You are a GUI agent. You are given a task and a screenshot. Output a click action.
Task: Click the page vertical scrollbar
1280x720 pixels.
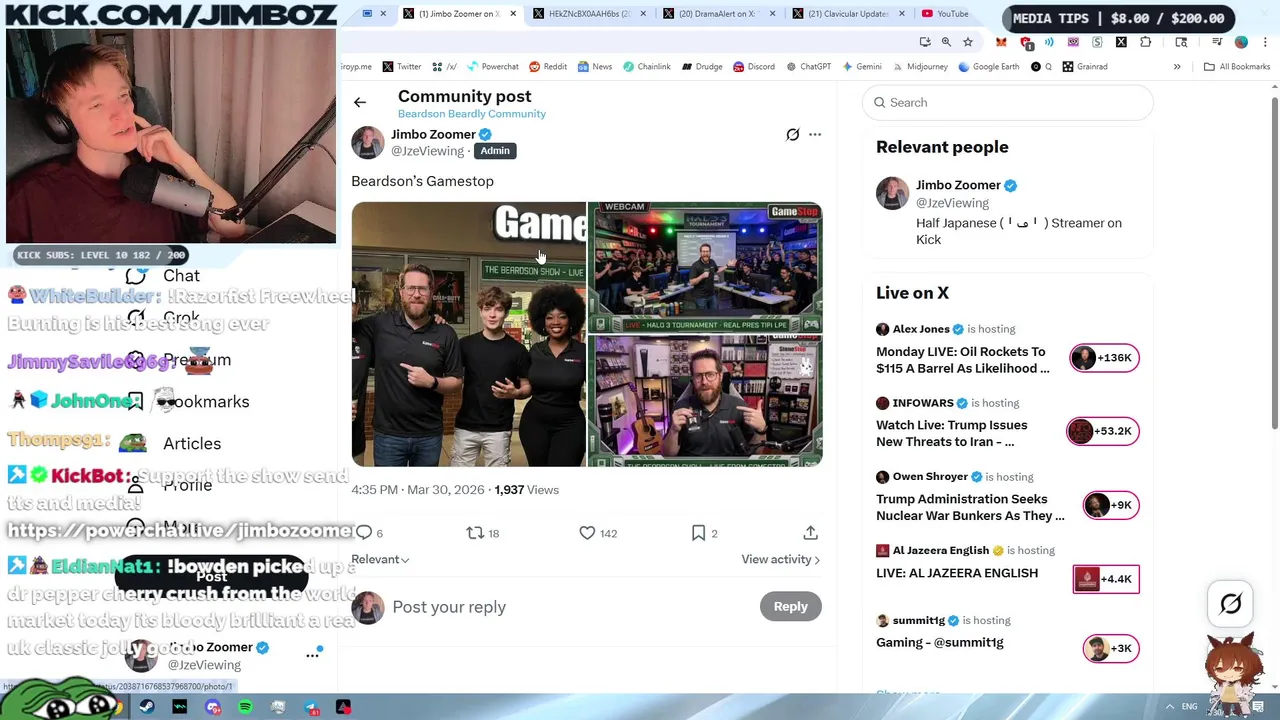pos(1275,265)
